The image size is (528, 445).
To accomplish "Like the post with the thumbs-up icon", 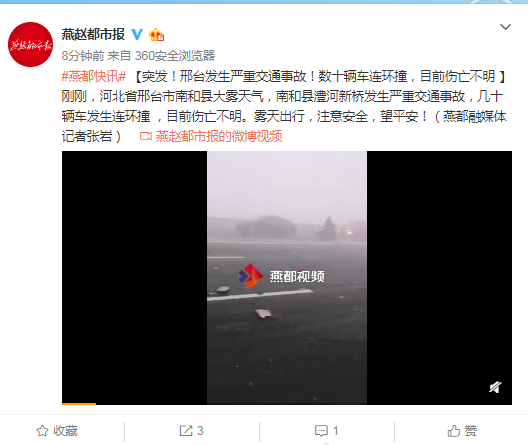I will [x=454, y=431].
